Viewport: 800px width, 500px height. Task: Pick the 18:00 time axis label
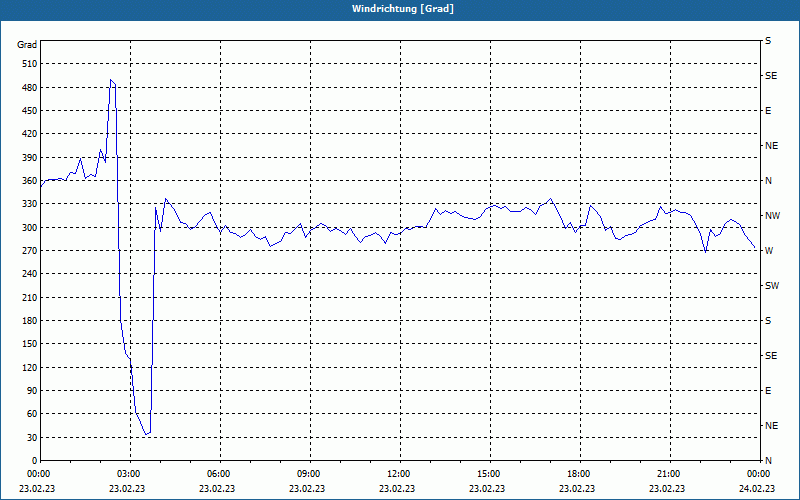point(577,474)
